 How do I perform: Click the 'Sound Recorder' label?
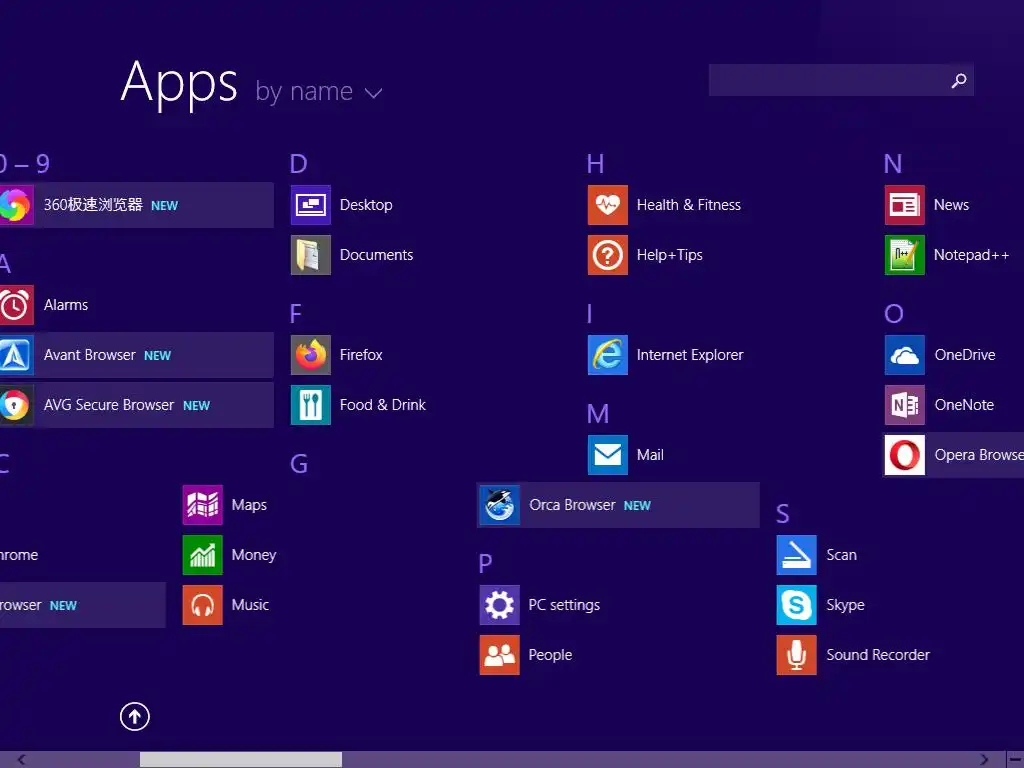tap(878, 655)
